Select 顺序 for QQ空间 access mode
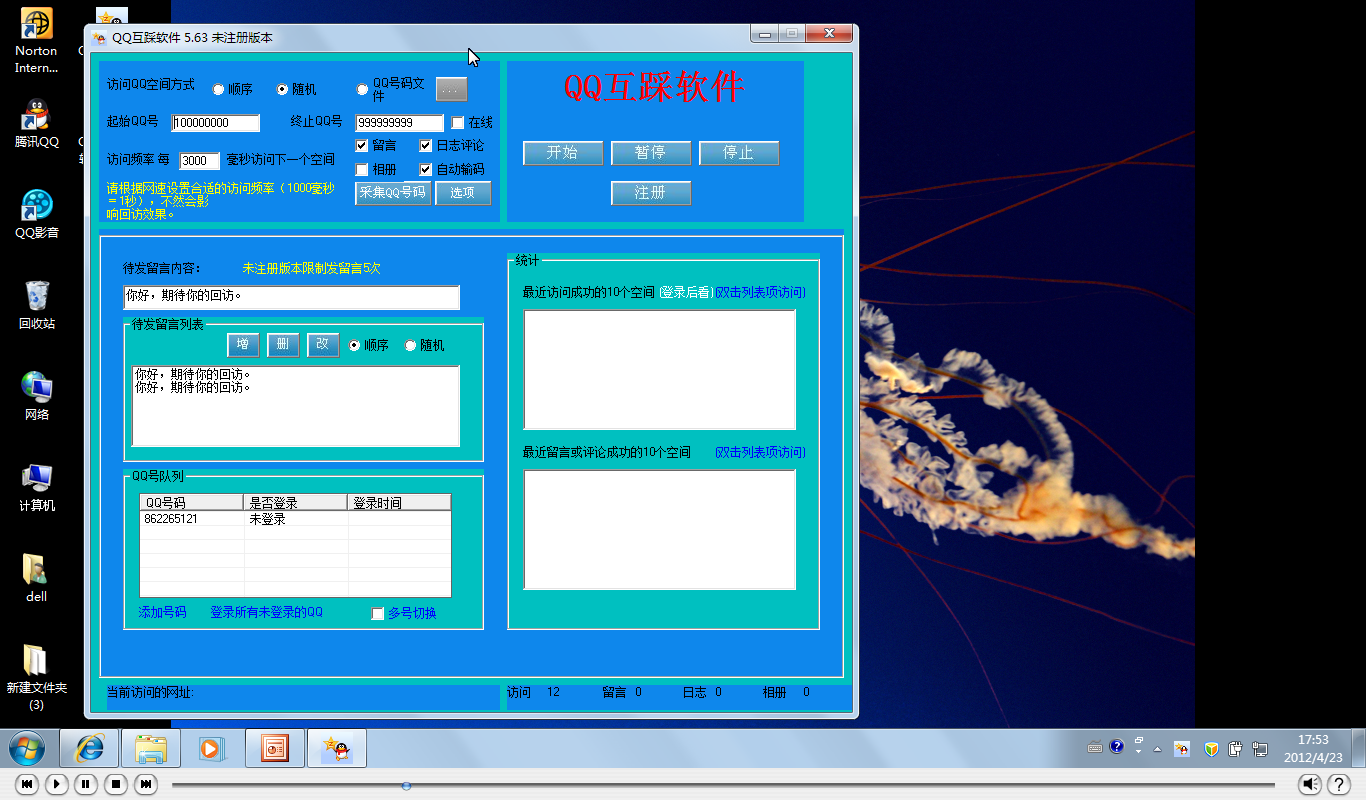 point(219,90)
